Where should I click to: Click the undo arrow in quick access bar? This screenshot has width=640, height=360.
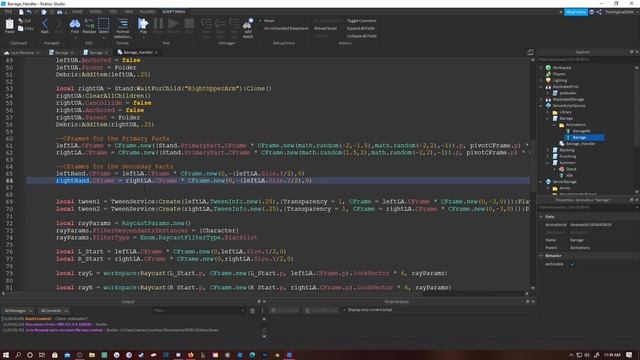(x=29, y=12)
